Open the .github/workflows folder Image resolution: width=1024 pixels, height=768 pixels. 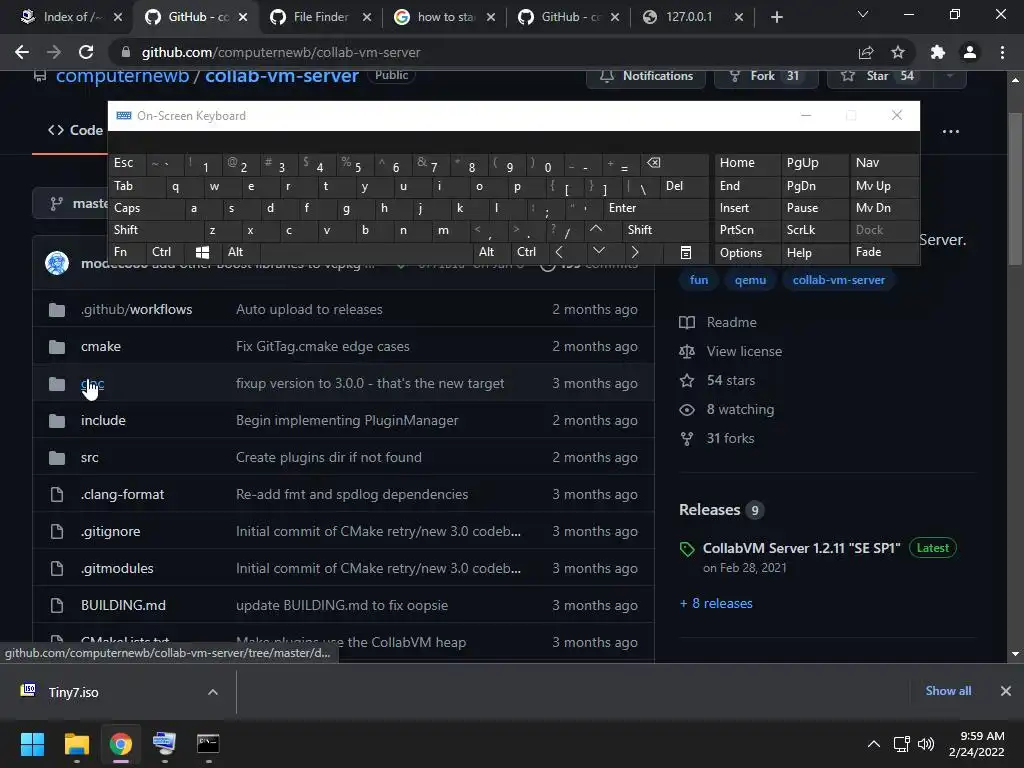click(x=136, y=310)
